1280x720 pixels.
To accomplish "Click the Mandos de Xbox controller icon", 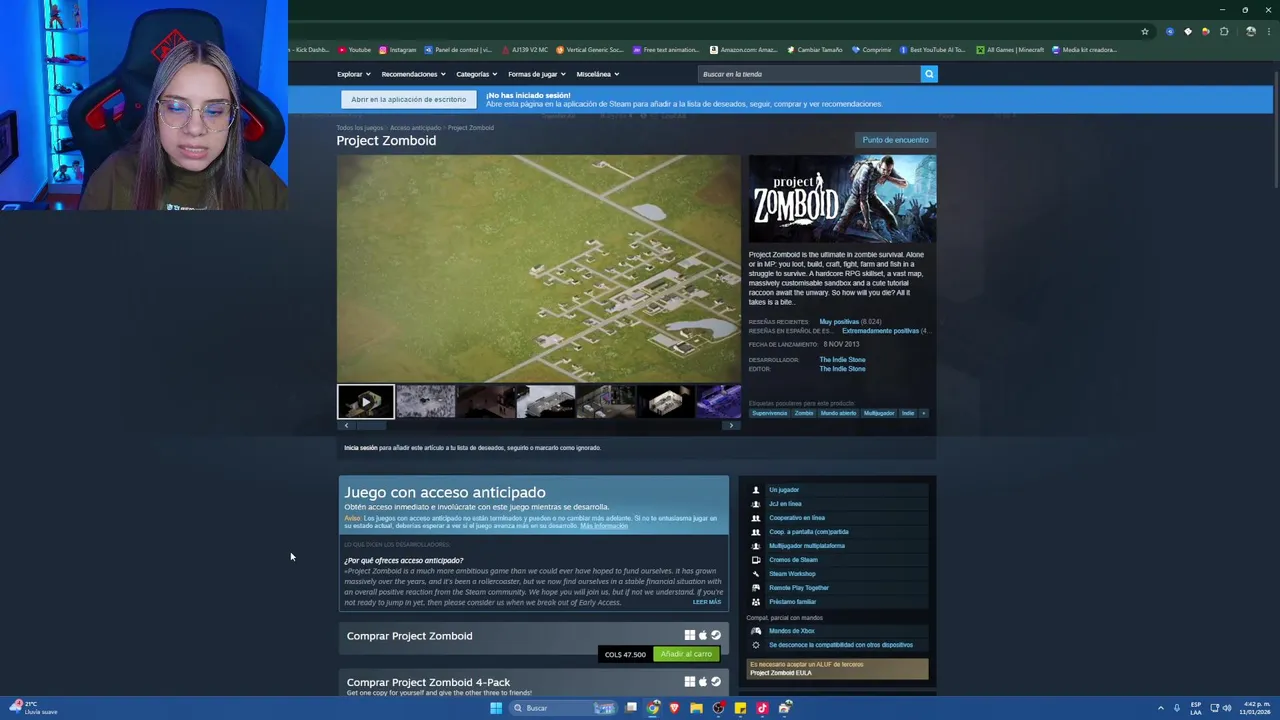I will [x=756, y=631].
